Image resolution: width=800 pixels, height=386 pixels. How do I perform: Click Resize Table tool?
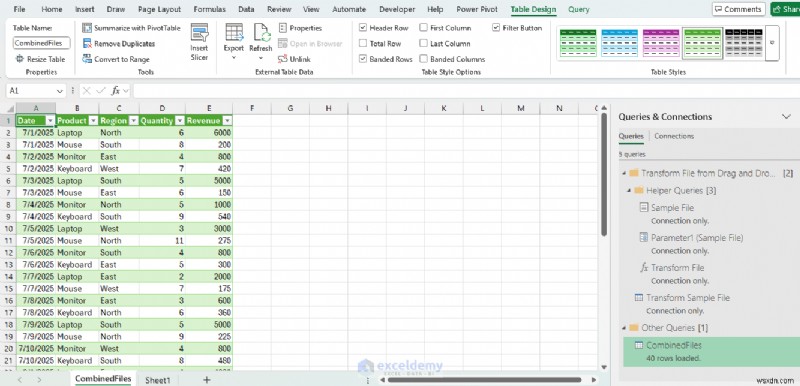(x=40, y=59)
